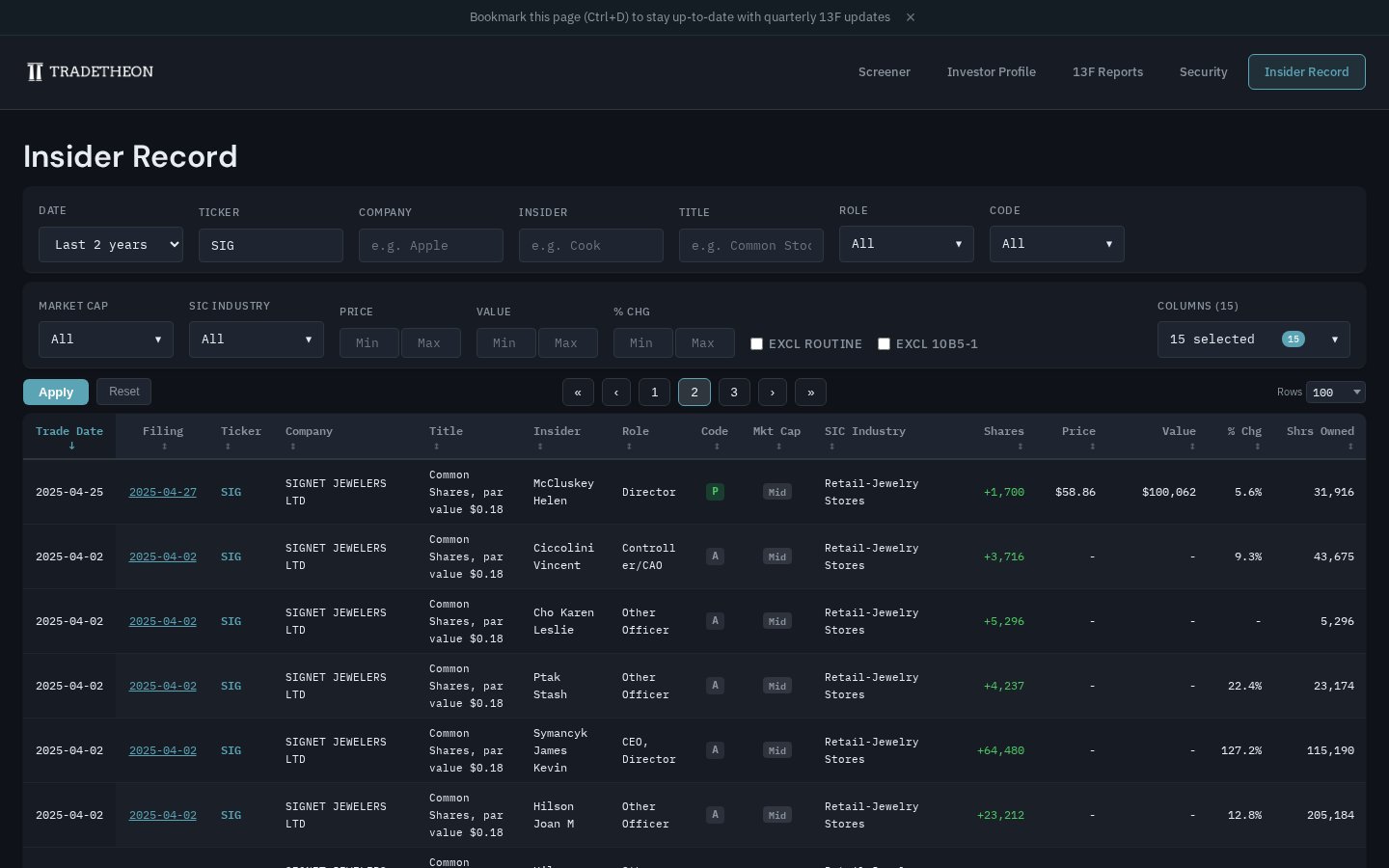Focus the Ticker input containing SIG

click(x=271, y=246)
